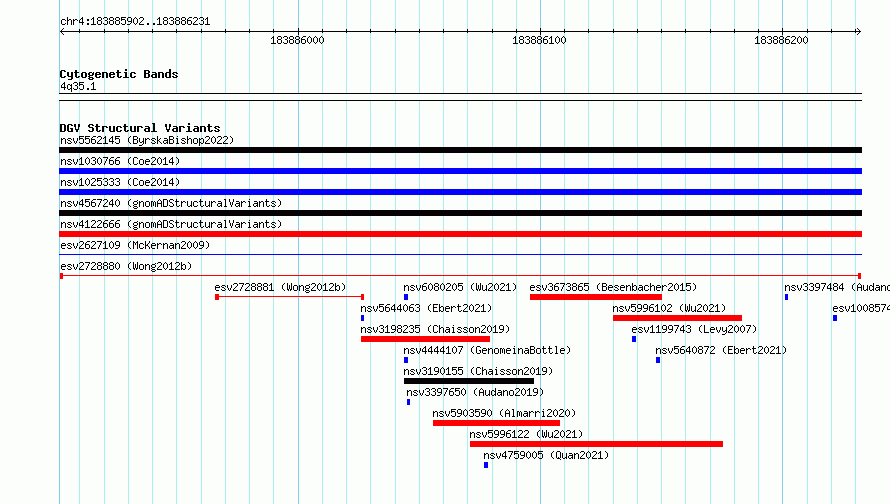Open the nsv1025333 (Coe2014) label
Image resolution: width=890 pixels, height=504 pixels.
tap(120, 182)
